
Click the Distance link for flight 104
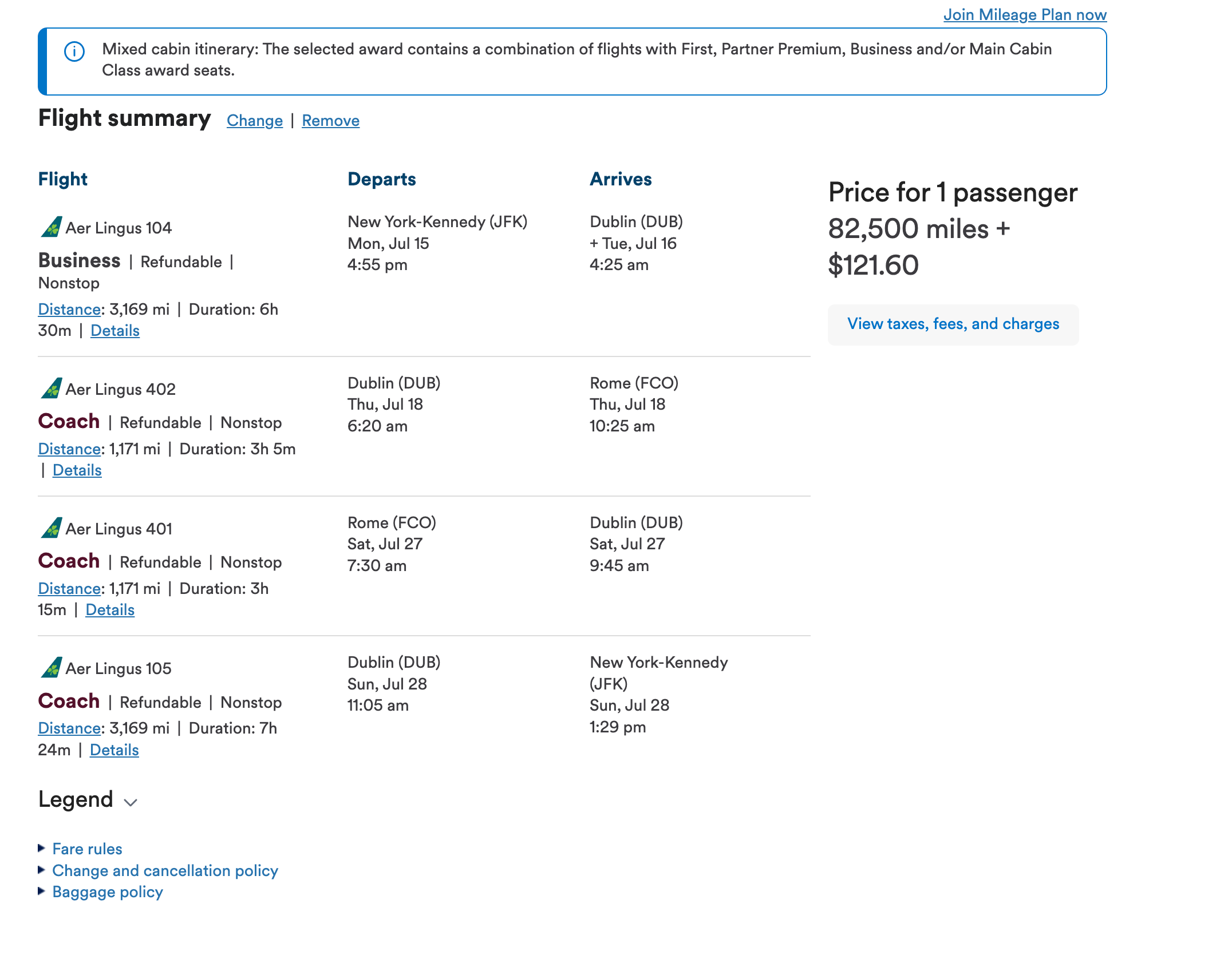pos(69,309)
